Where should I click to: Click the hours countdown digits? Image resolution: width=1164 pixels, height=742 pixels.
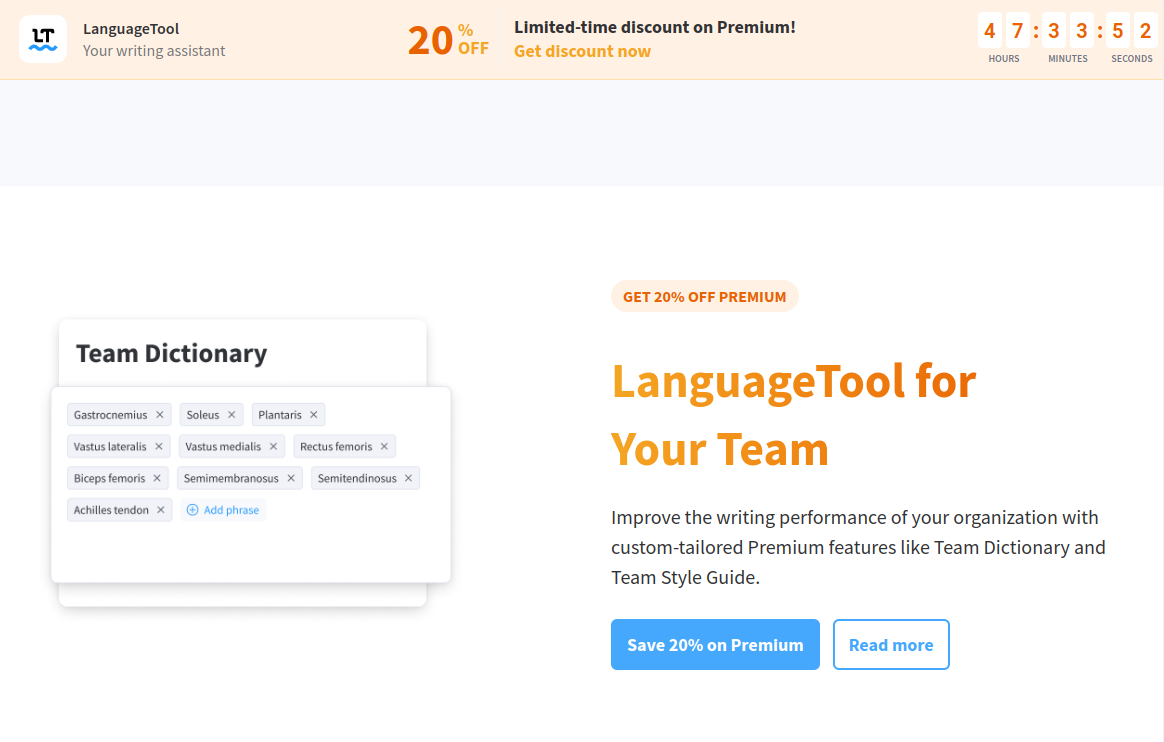(x=1004, y=31)
